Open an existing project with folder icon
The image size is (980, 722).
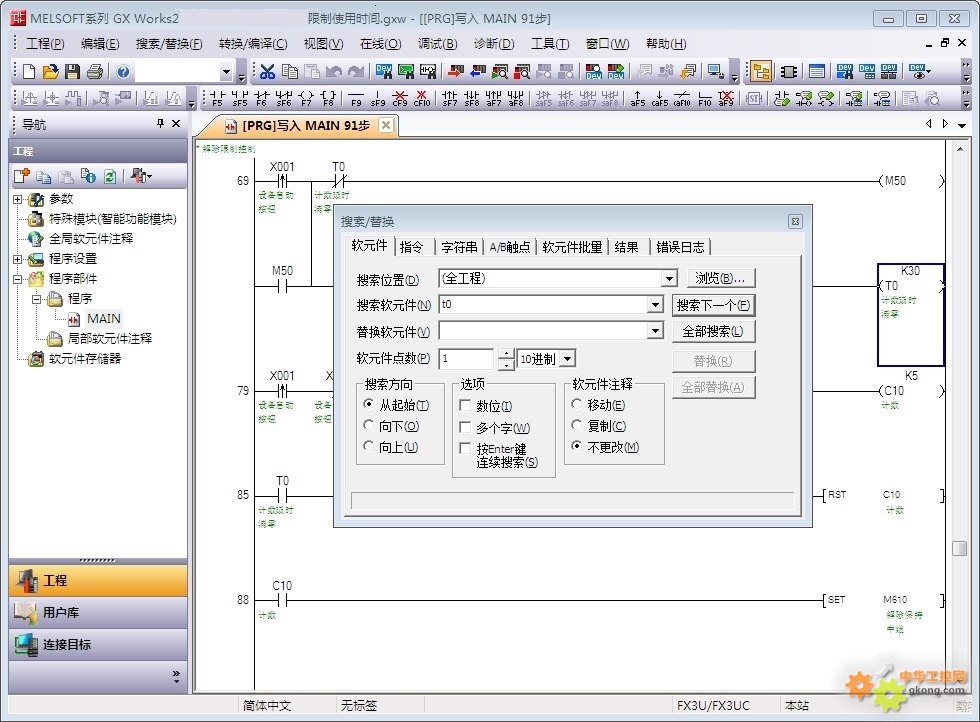pyautogui.click(x=51, y=72)
